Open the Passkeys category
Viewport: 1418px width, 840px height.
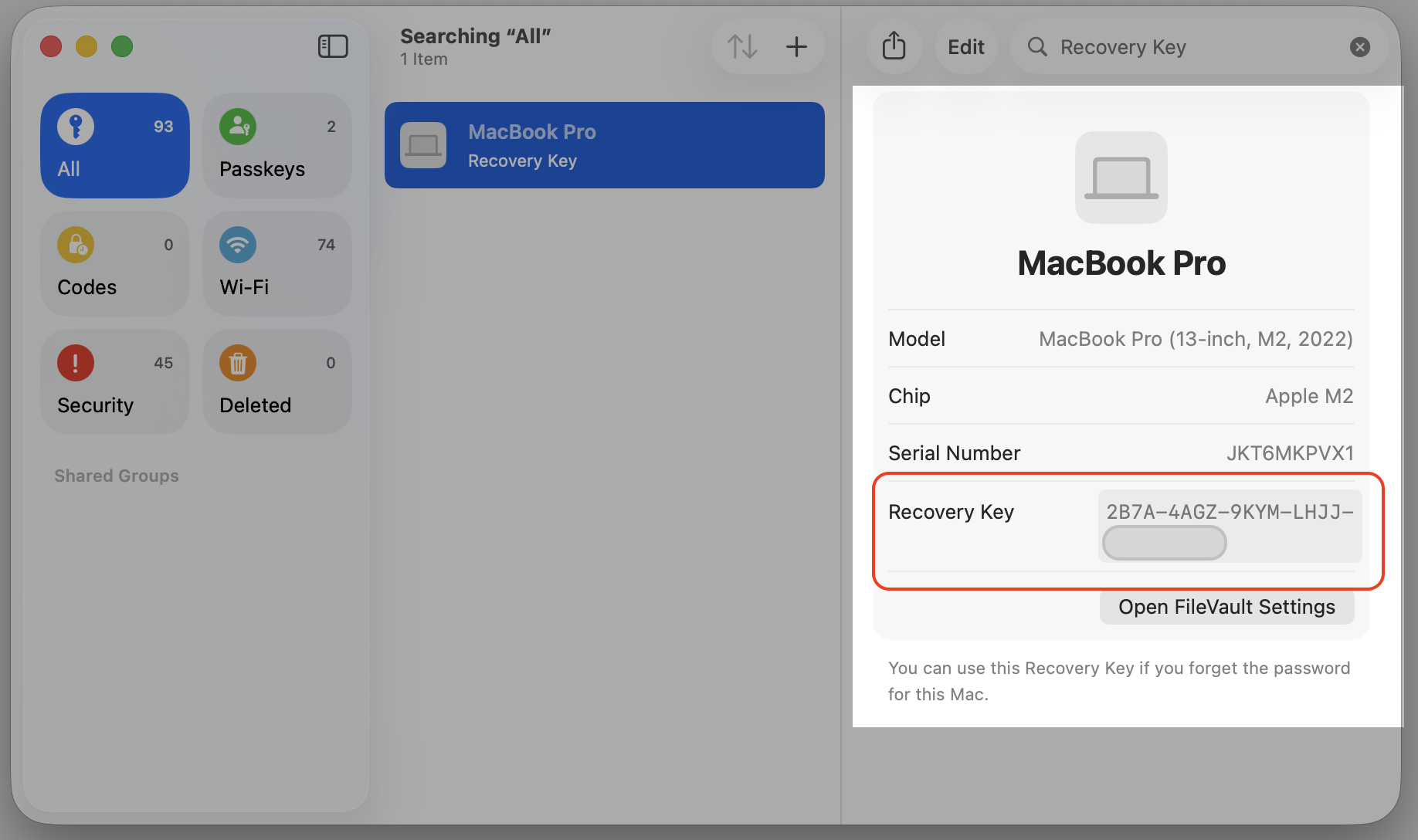point(277,145)
